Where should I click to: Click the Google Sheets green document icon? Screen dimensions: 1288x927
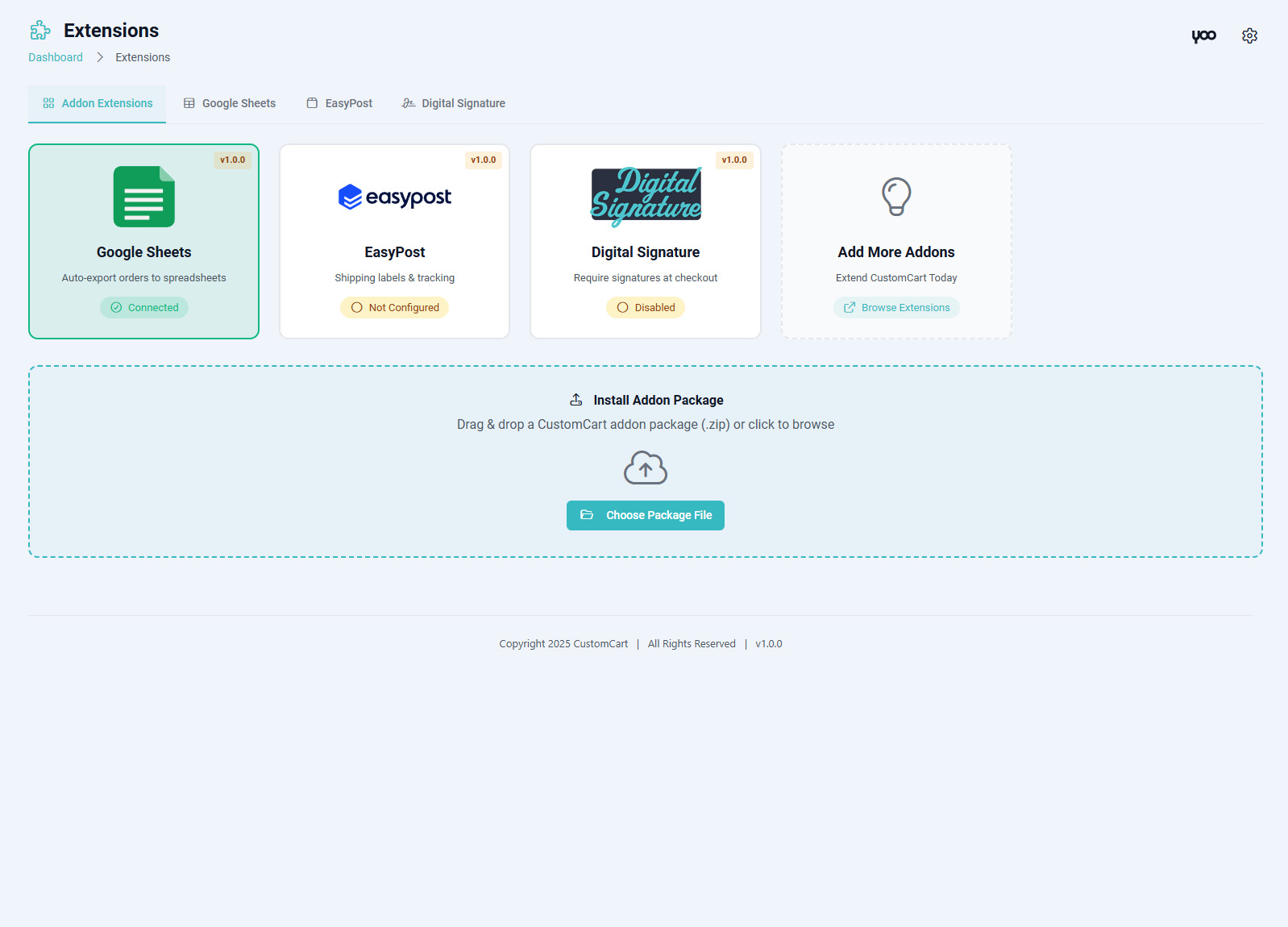pos(144,197)
